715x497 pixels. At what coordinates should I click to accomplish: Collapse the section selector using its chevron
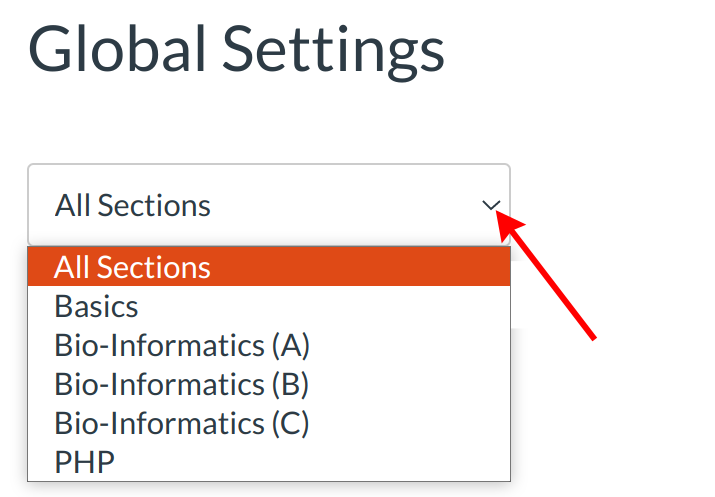(491, 205)
